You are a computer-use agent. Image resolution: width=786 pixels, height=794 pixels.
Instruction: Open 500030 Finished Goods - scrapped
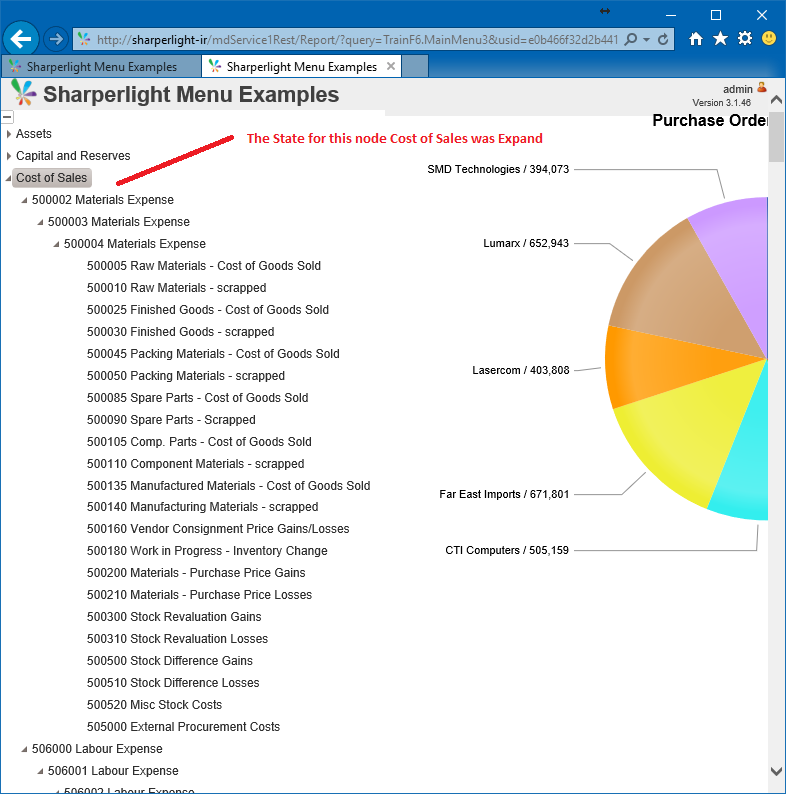click(180, 332)
